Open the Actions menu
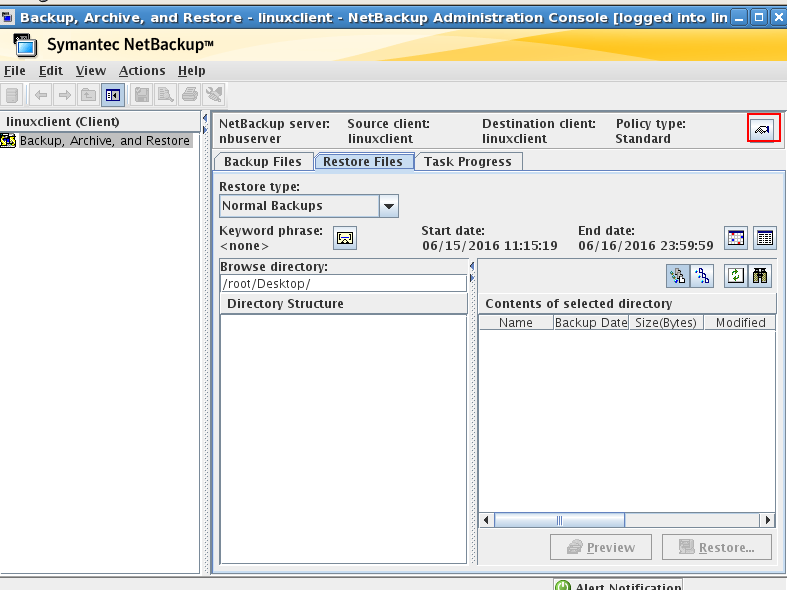The height and width of the screenshot is (590, 787). tap(142, 71)
